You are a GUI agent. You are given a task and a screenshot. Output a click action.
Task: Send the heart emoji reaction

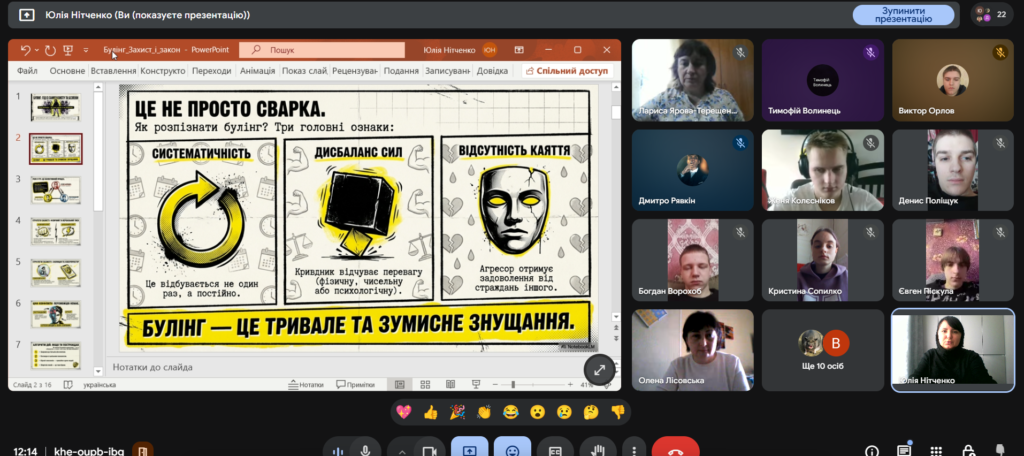point(404,411)
